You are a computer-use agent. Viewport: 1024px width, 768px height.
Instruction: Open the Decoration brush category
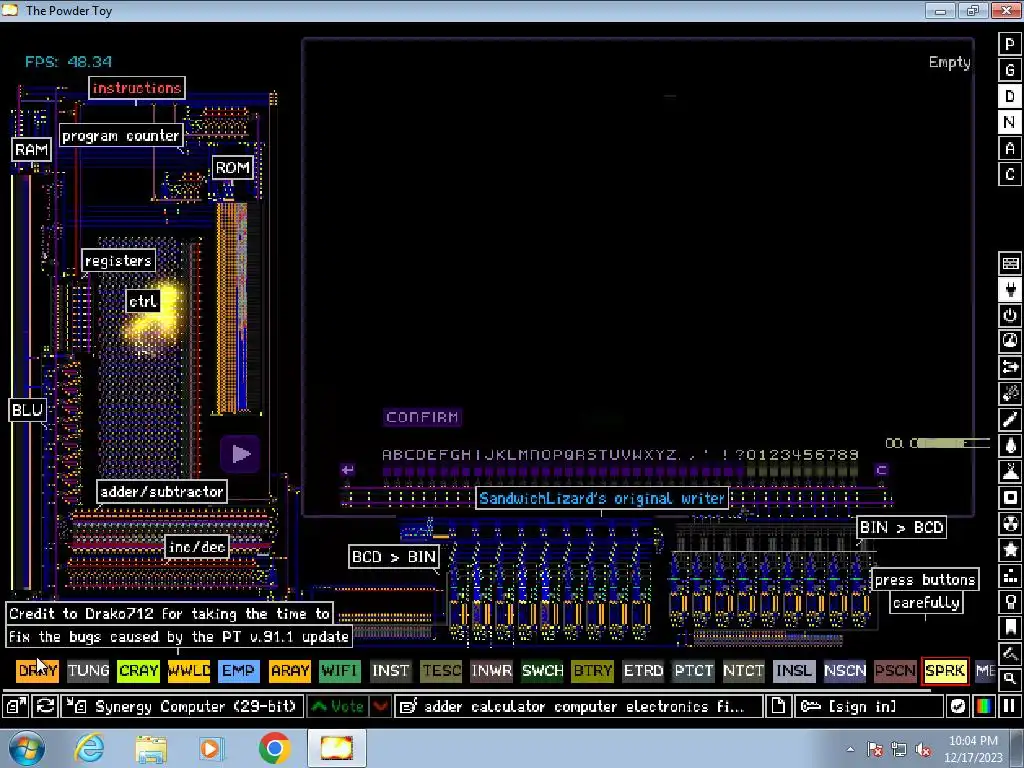[1010, 654]
